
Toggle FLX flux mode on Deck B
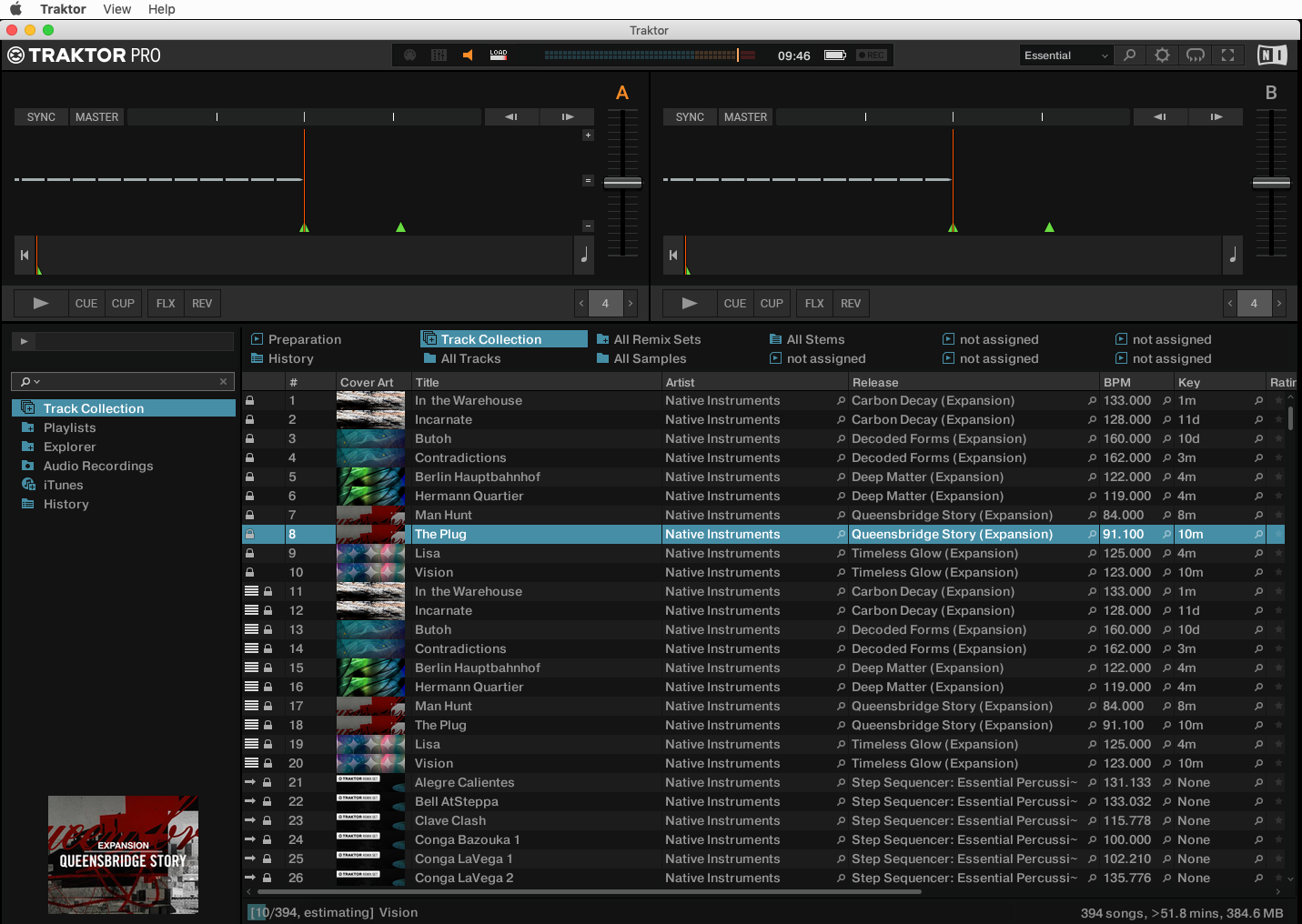[814, 304]
